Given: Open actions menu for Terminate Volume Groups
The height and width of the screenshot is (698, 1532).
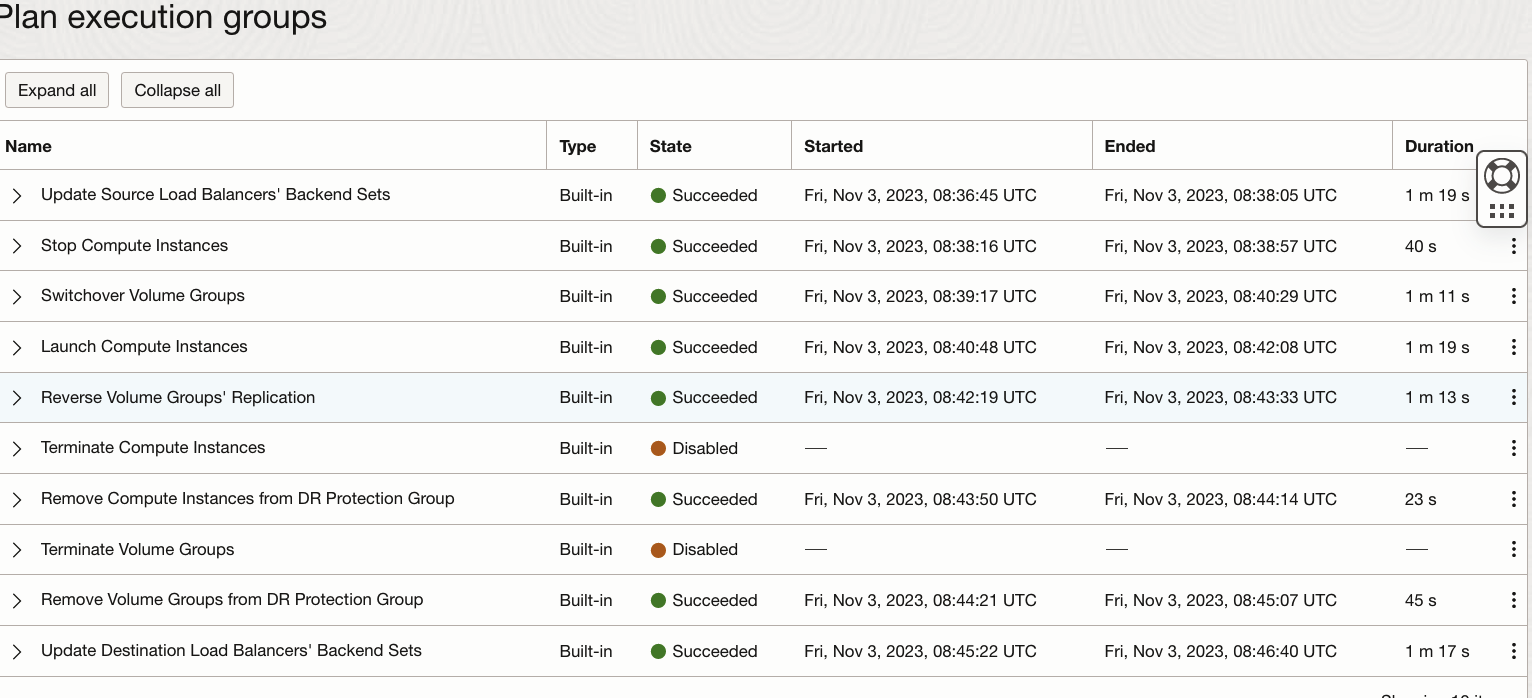Looking at the screenshot, I should [x=1513, y=549].
